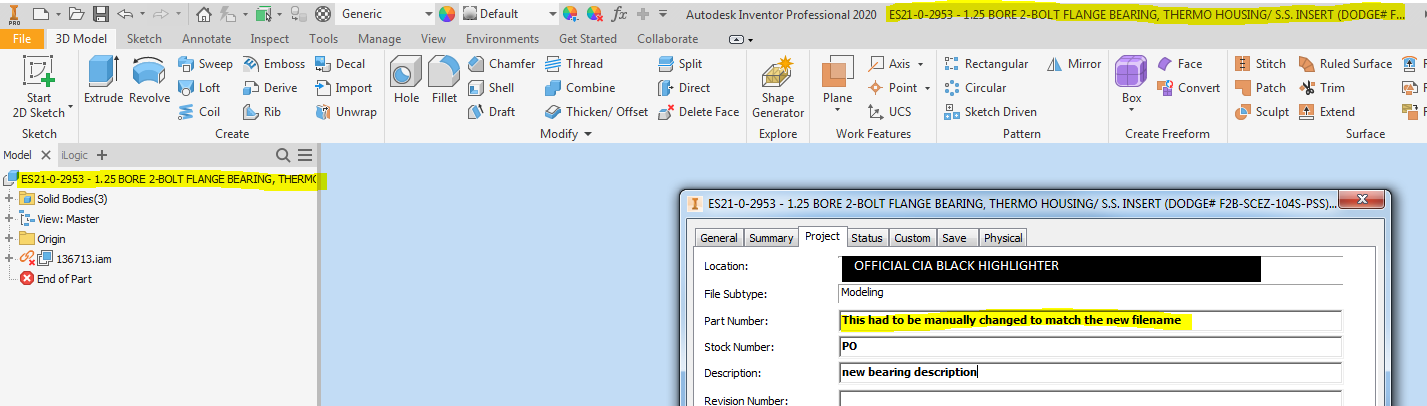1427x406 pixels.
Task: Open the Physical tab in properties dialog
Action: 1002,237
